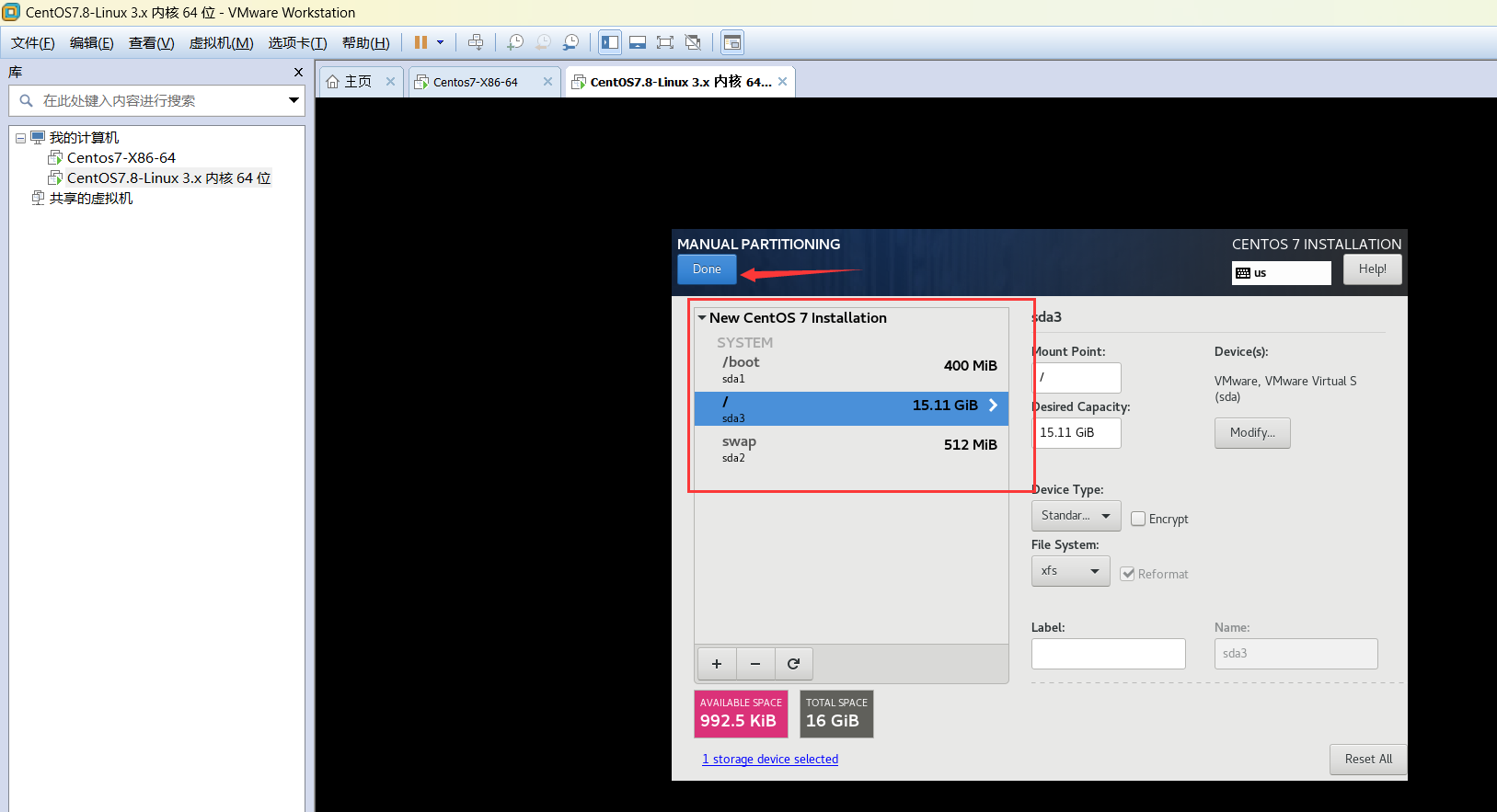Viewport: 1497px width, 812px height.
Task: Open the 帮助(H) menu
Action: click(366, 43)
